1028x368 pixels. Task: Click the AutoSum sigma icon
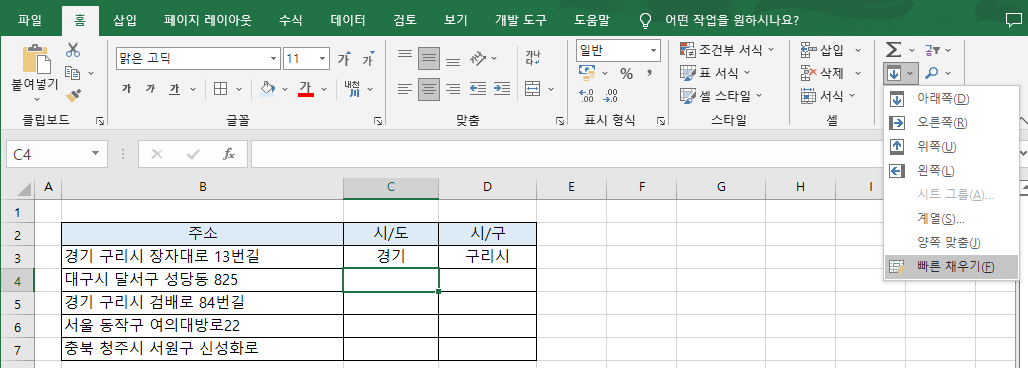pyautogui.click(x=893, y=49)
